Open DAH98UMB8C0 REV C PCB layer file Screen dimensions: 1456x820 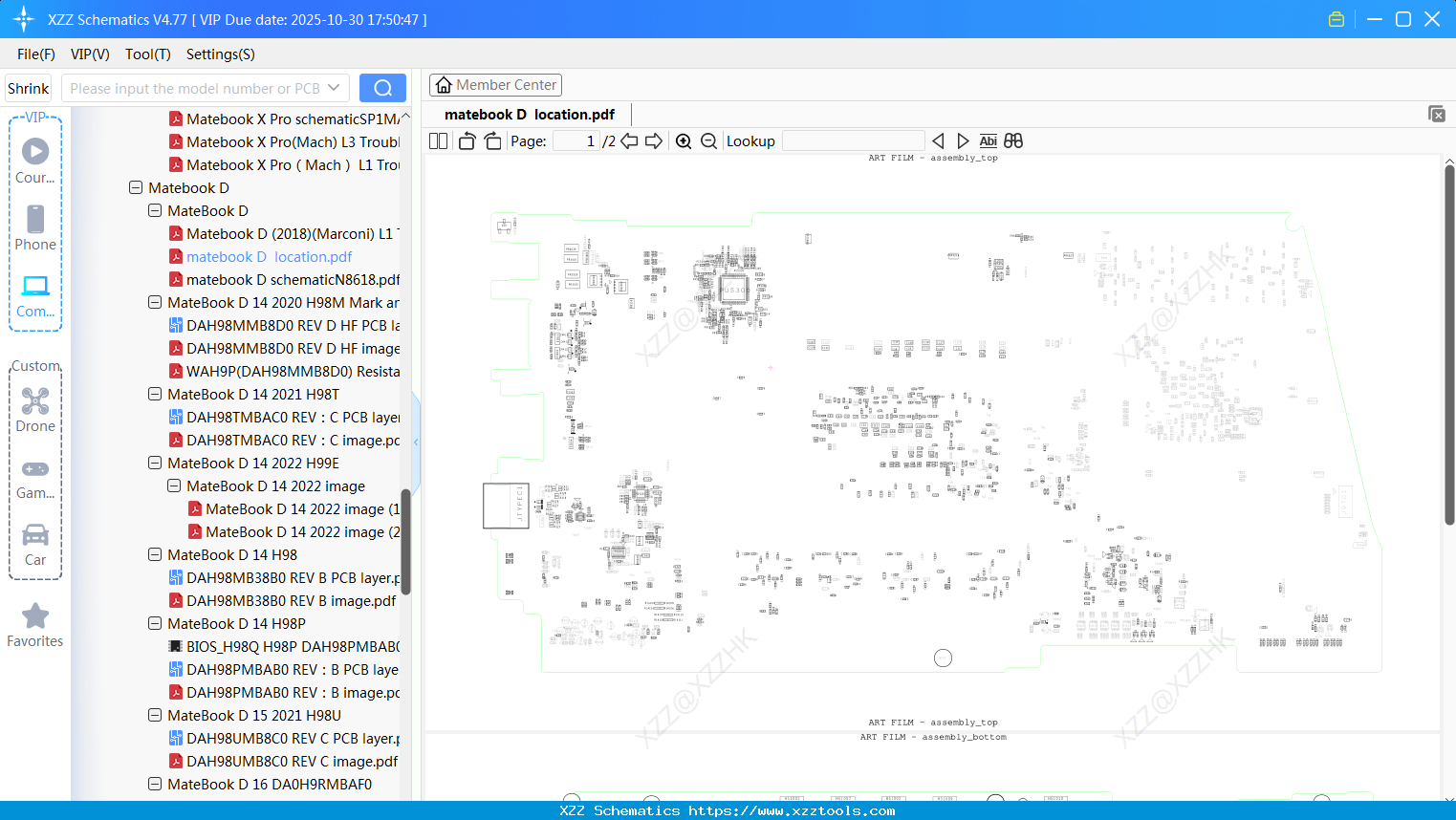(285, 739)
